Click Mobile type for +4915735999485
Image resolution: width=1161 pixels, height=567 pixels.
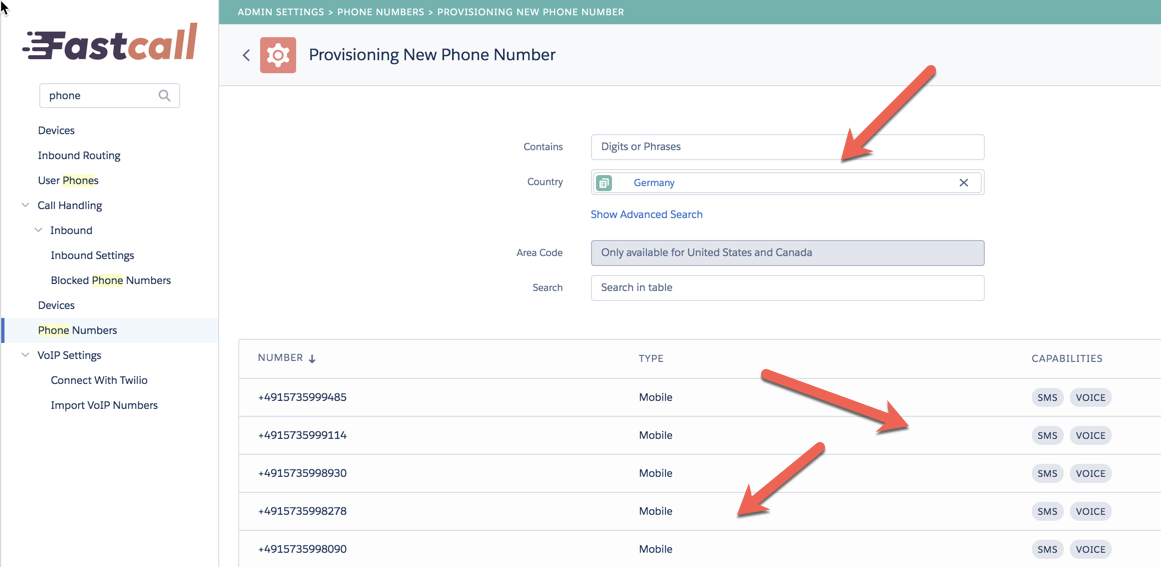pos(655,397)
